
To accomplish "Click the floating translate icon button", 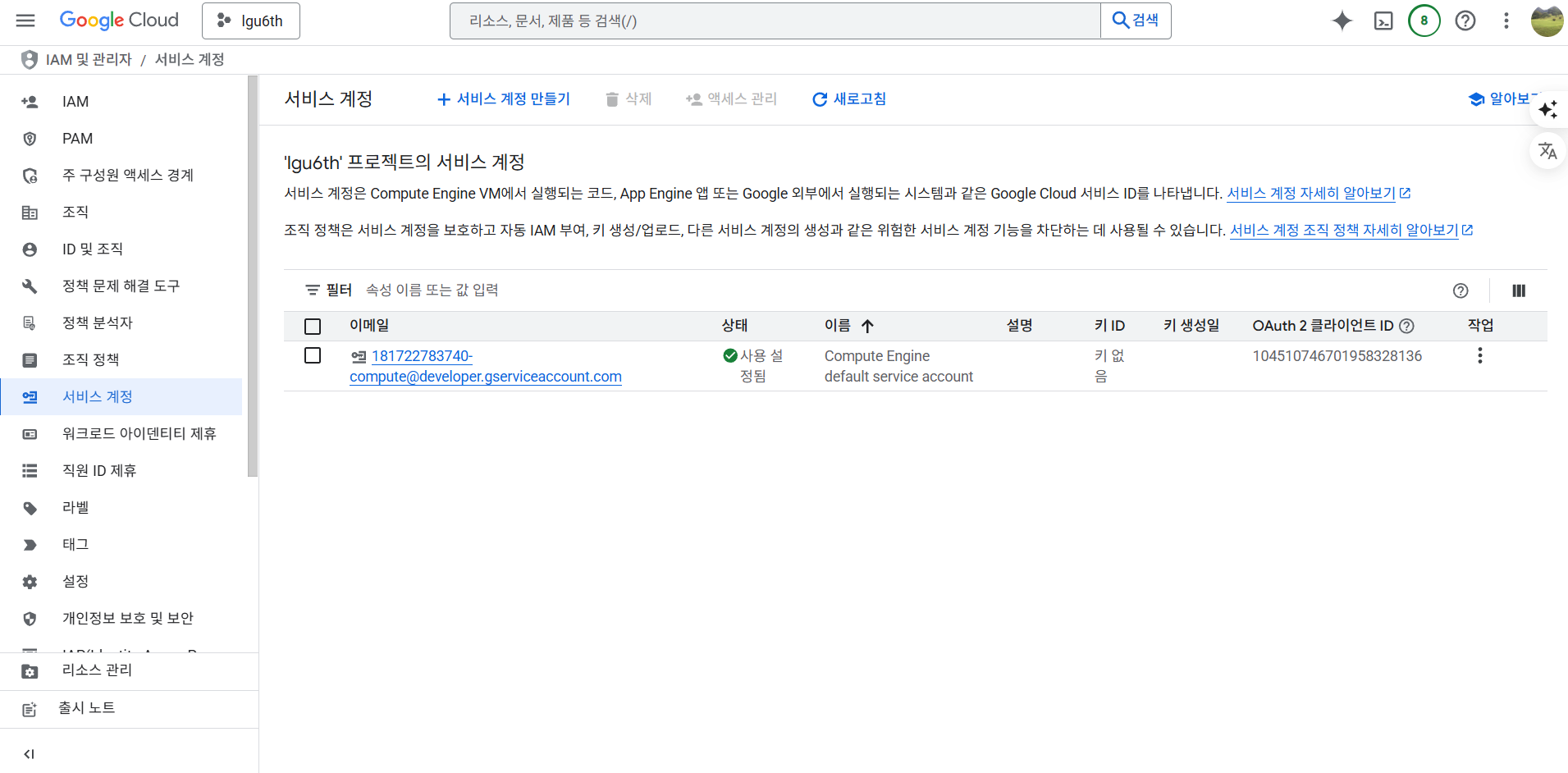I will 1548,151.
